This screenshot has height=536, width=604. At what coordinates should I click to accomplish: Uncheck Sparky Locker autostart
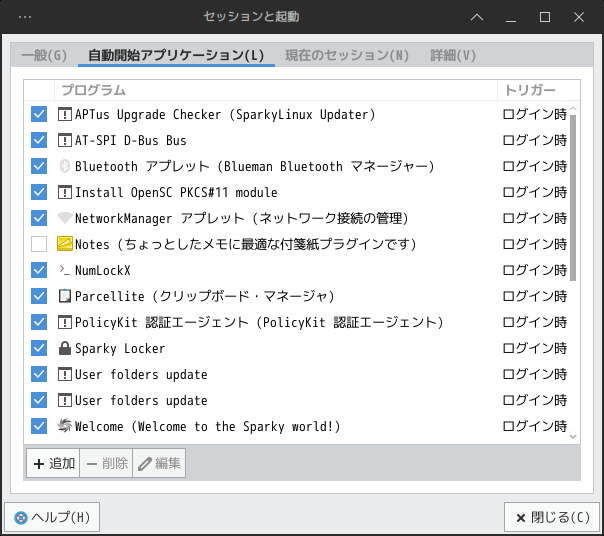[x=39, y=348]
